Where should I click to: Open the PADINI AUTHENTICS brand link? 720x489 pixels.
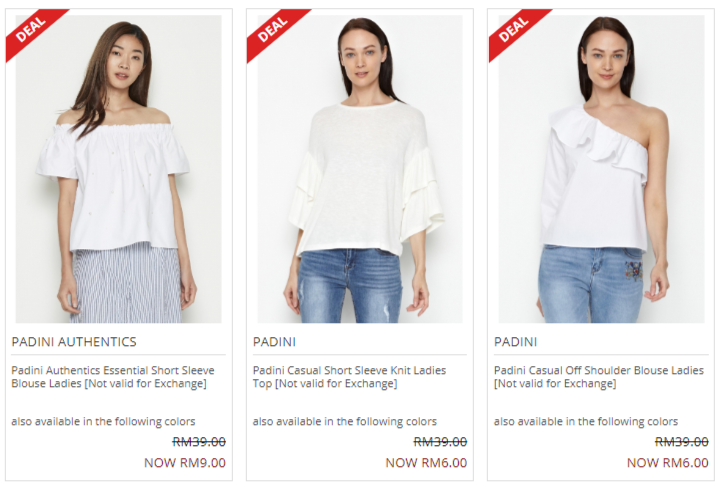(x=74, y=342)
